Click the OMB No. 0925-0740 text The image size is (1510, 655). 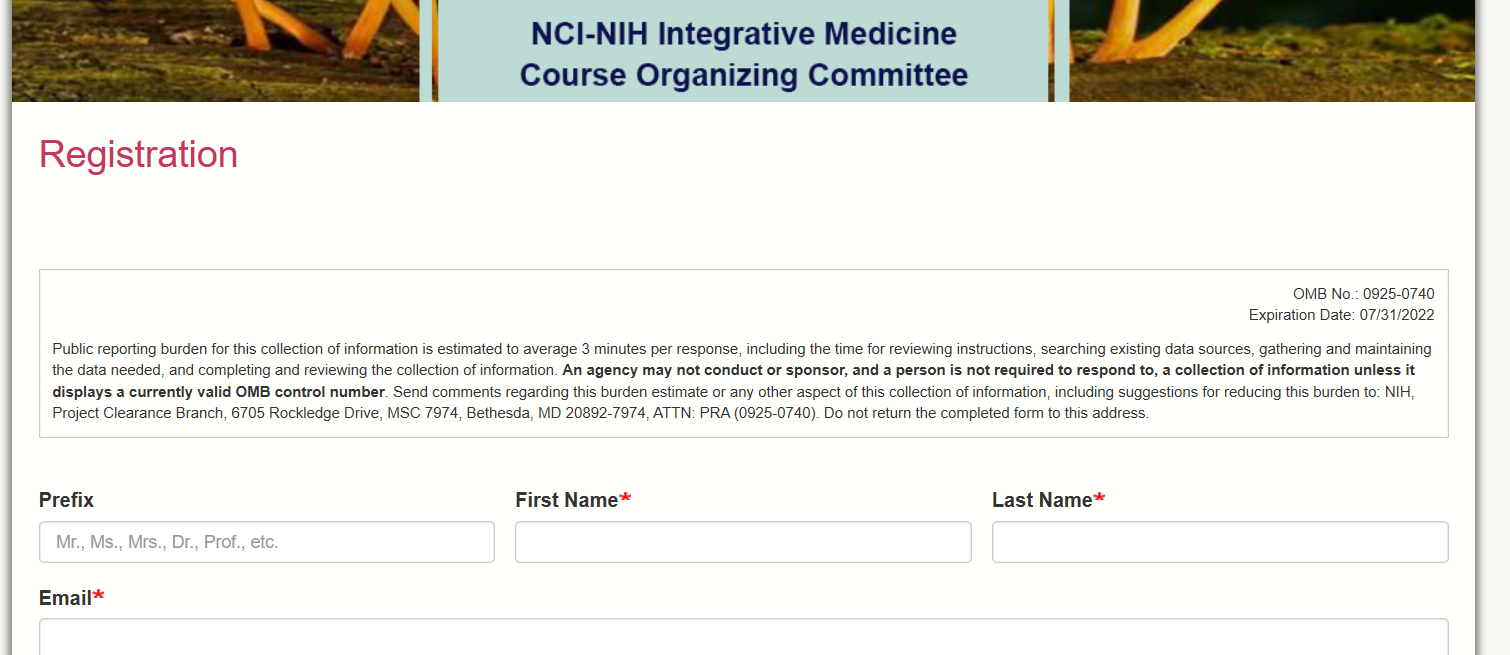coord(1363,294)
